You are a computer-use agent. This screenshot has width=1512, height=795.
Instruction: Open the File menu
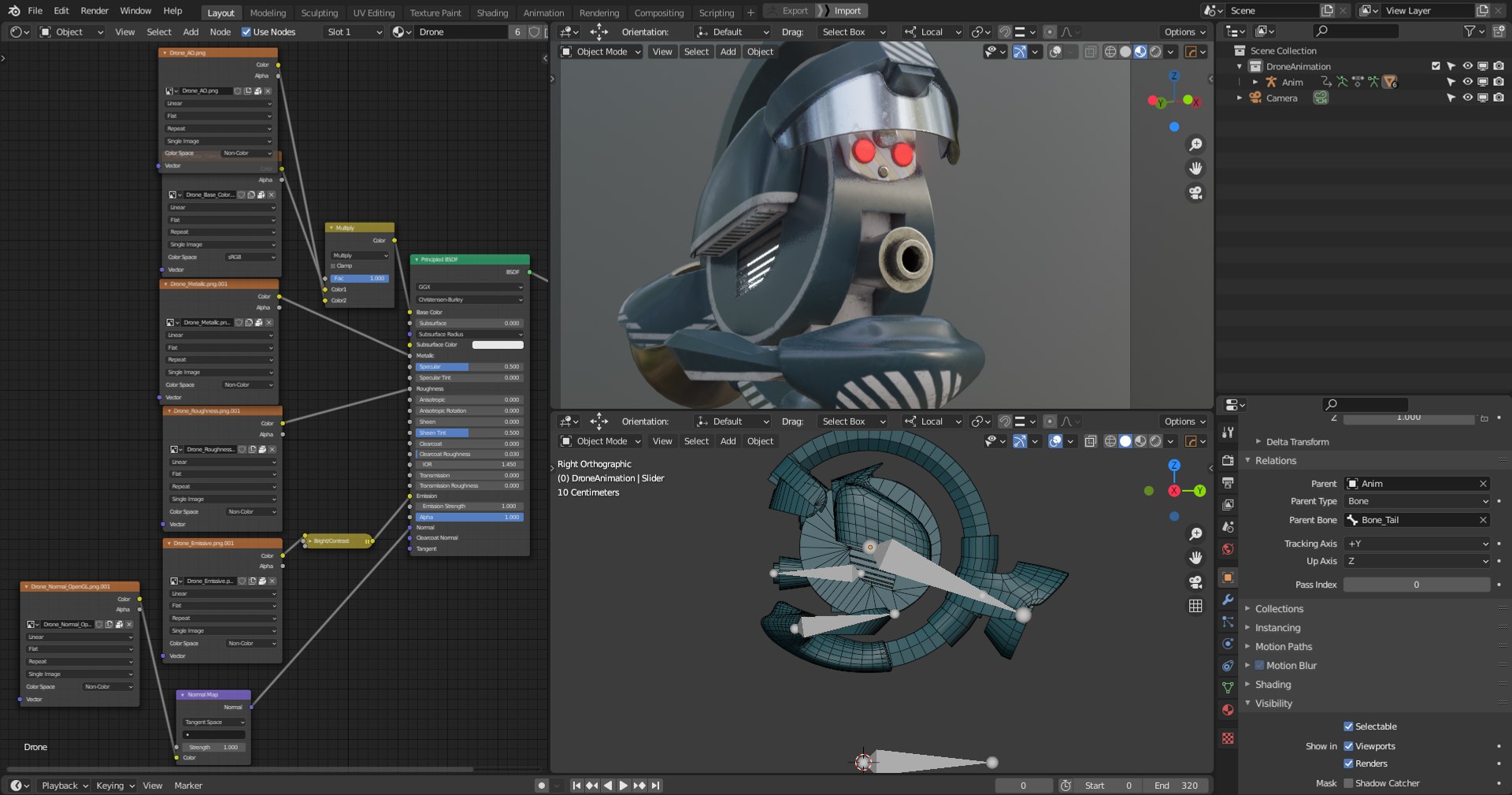point(35,11)
